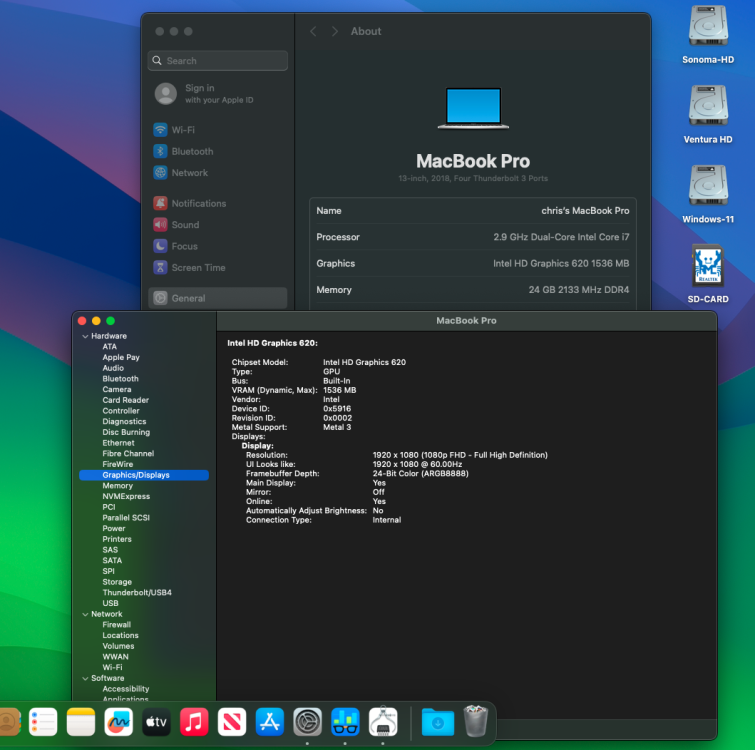Viewport: 755px width, 750px height.
Task: Open System Settings icon in Dock
Action: click(307, 722)
